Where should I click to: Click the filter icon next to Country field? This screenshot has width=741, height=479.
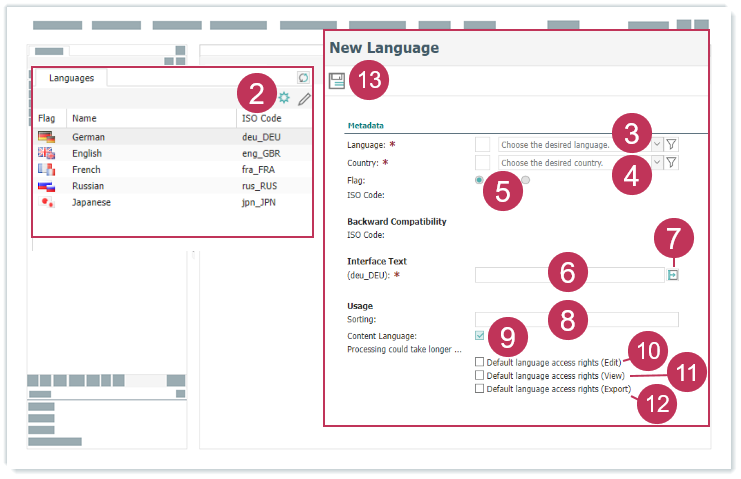[672, 163]
